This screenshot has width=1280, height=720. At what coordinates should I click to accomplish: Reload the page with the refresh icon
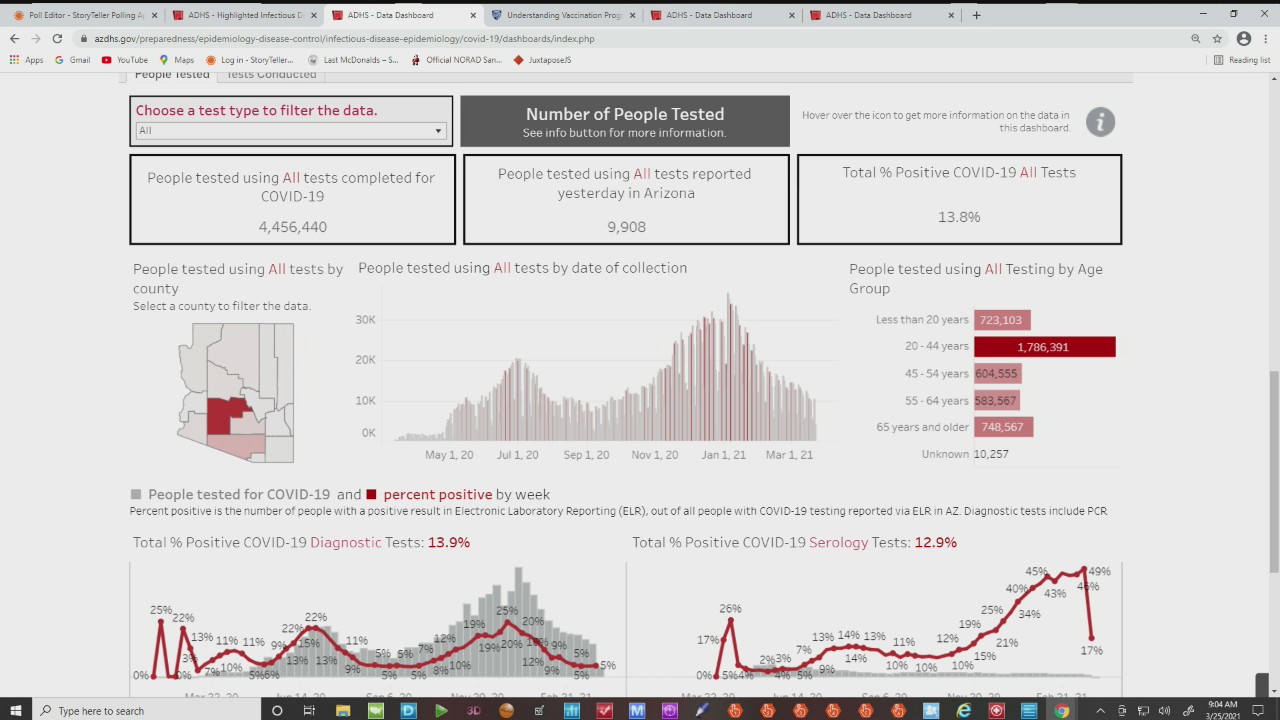click(57, 39)
